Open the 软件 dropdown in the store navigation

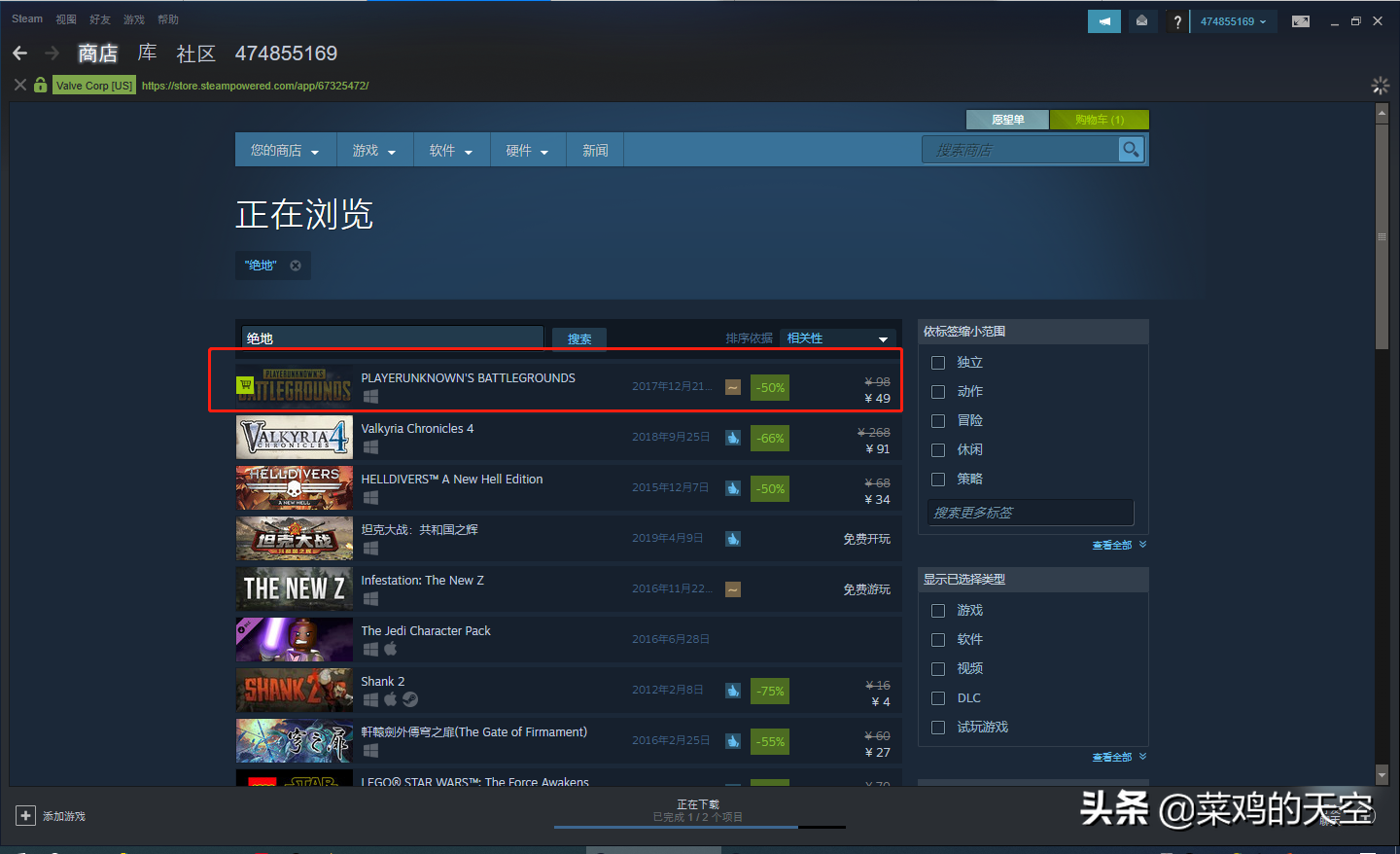[451, 151]
